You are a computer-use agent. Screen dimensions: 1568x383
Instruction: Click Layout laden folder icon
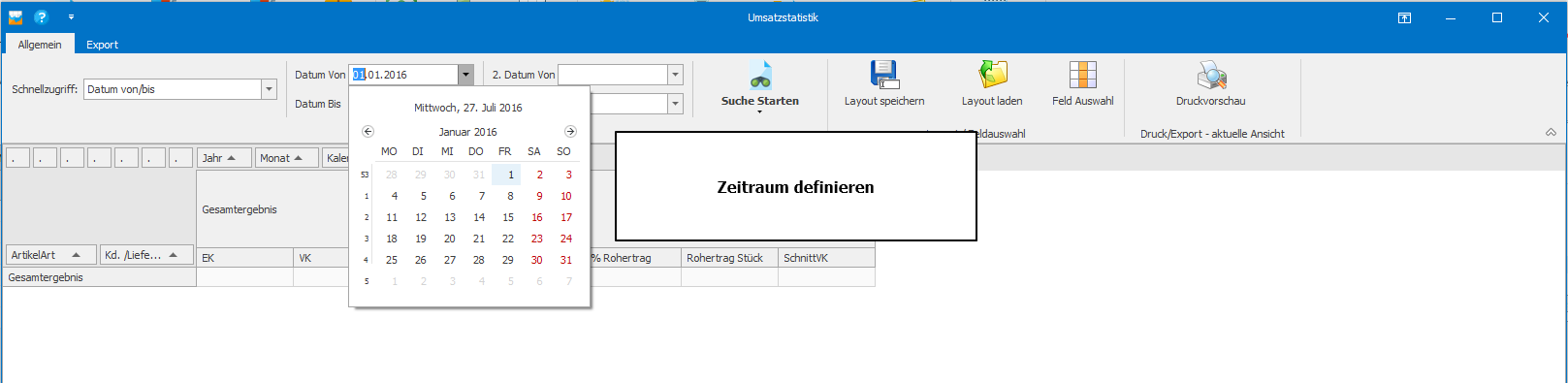pyautogui.click(x=993, y=75)
